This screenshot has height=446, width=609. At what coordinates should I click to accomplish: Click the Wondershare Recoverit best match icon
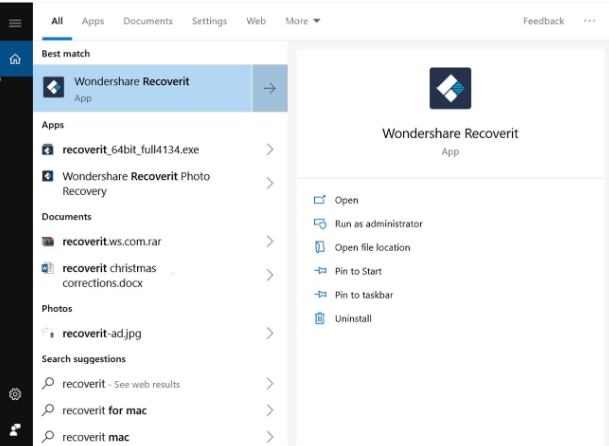click(x=54, y=87)
